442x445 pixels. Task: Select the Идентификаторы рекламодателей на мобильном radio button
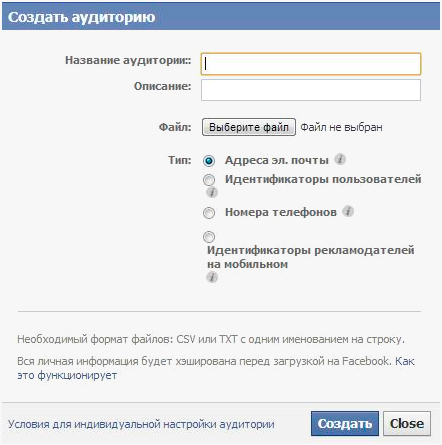tap(209, 237)
